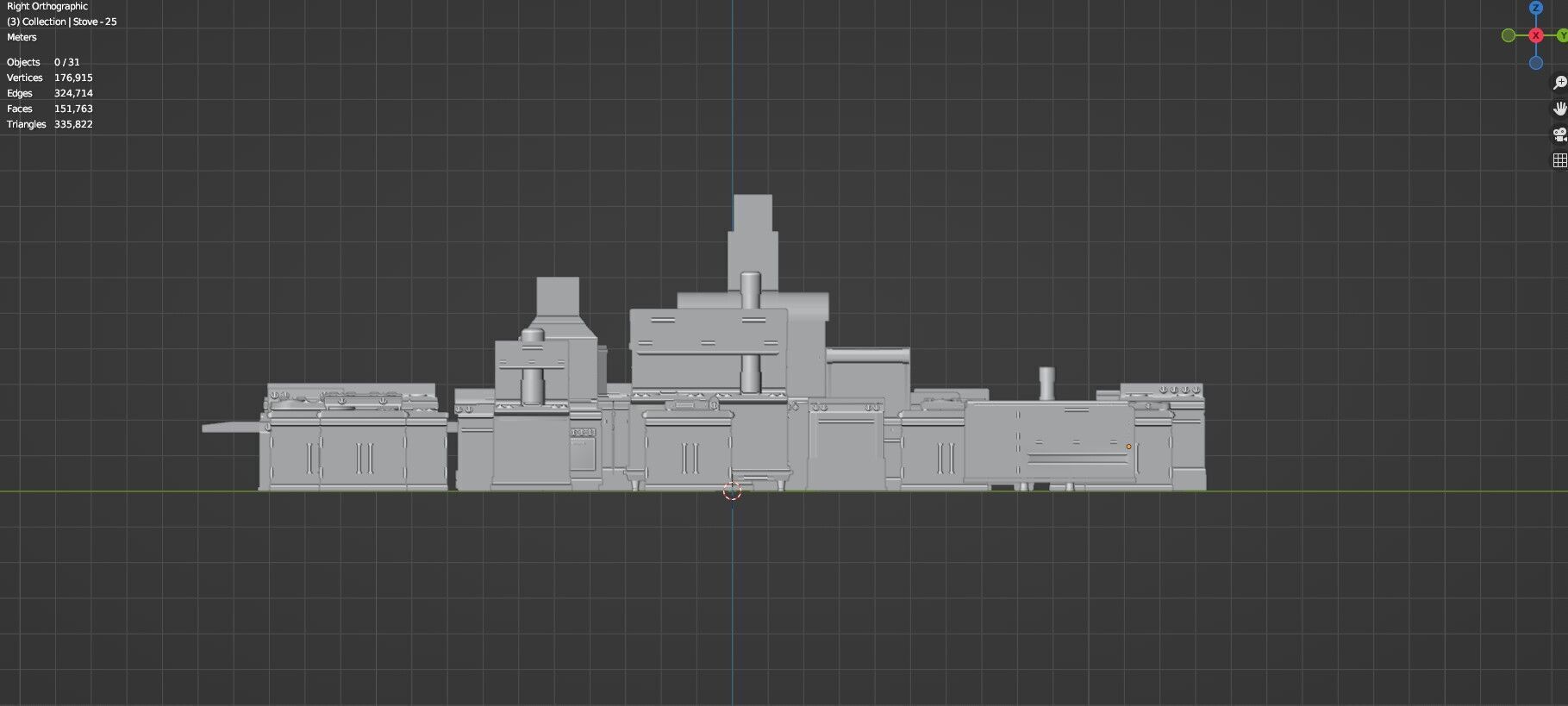Image resolution: width=1568 pixels, height=706 pixels.
Task: Click the Faces count '151,763'
Action: coord(73,109)
